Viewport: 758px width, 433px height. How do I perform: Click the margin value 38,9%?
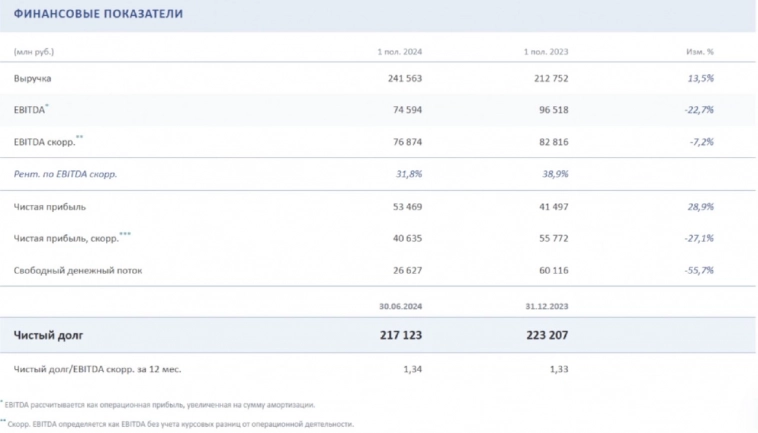554,174
